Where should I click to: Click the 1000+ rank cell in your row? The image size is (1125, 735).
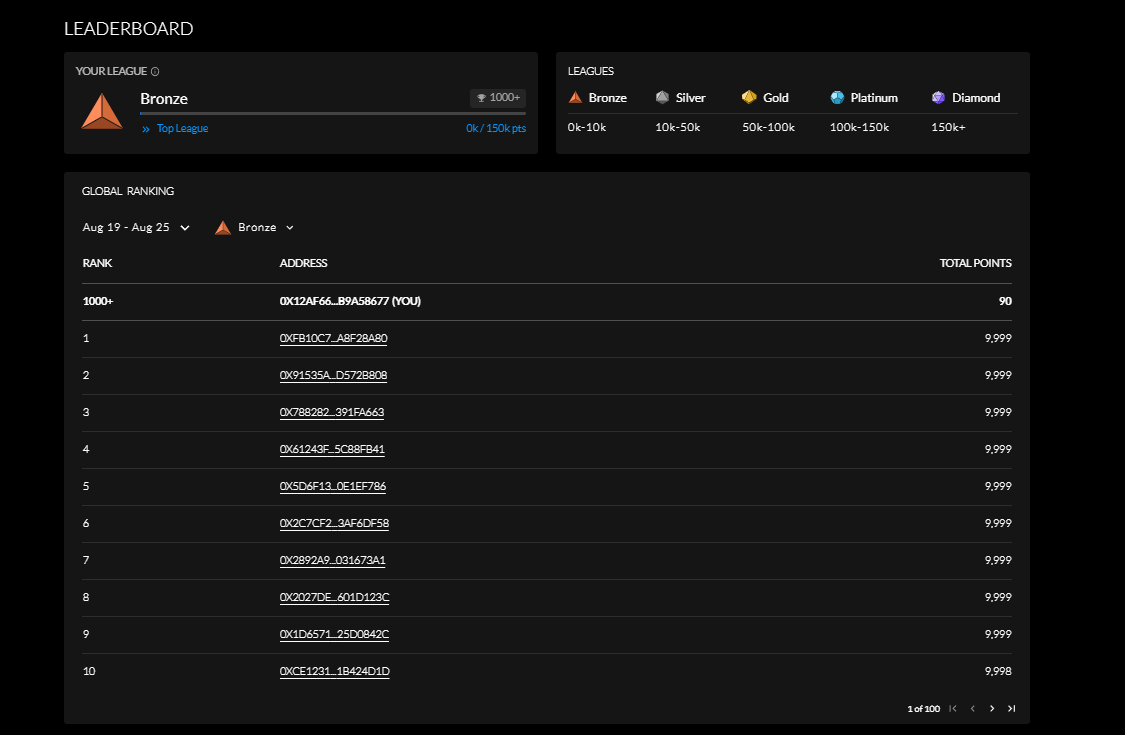(x=98, y=301)
